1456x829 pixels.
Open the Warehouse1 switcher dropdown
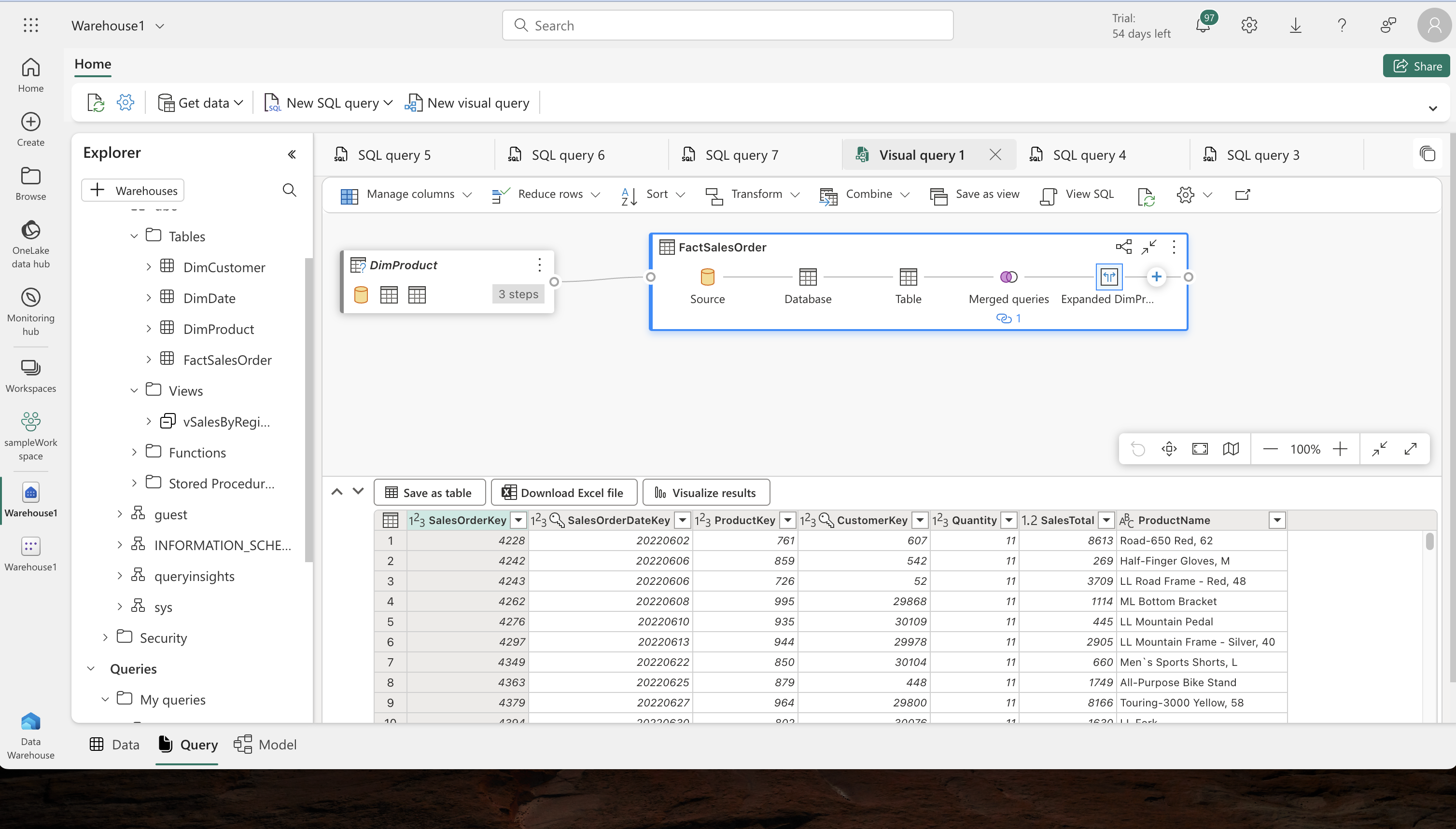[160, 26]
